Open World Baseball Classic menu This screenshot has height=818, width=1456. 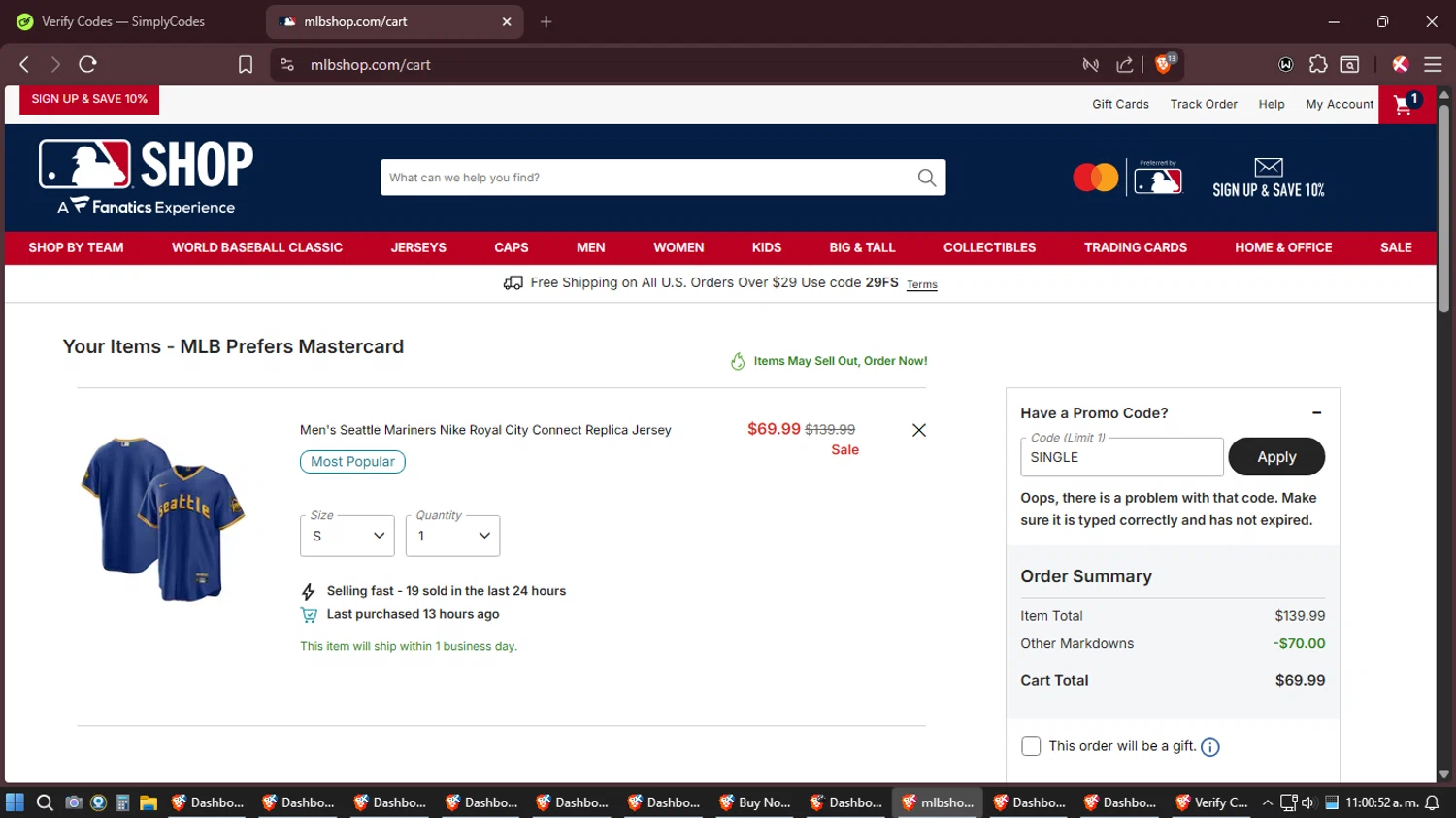coord(257,247)
